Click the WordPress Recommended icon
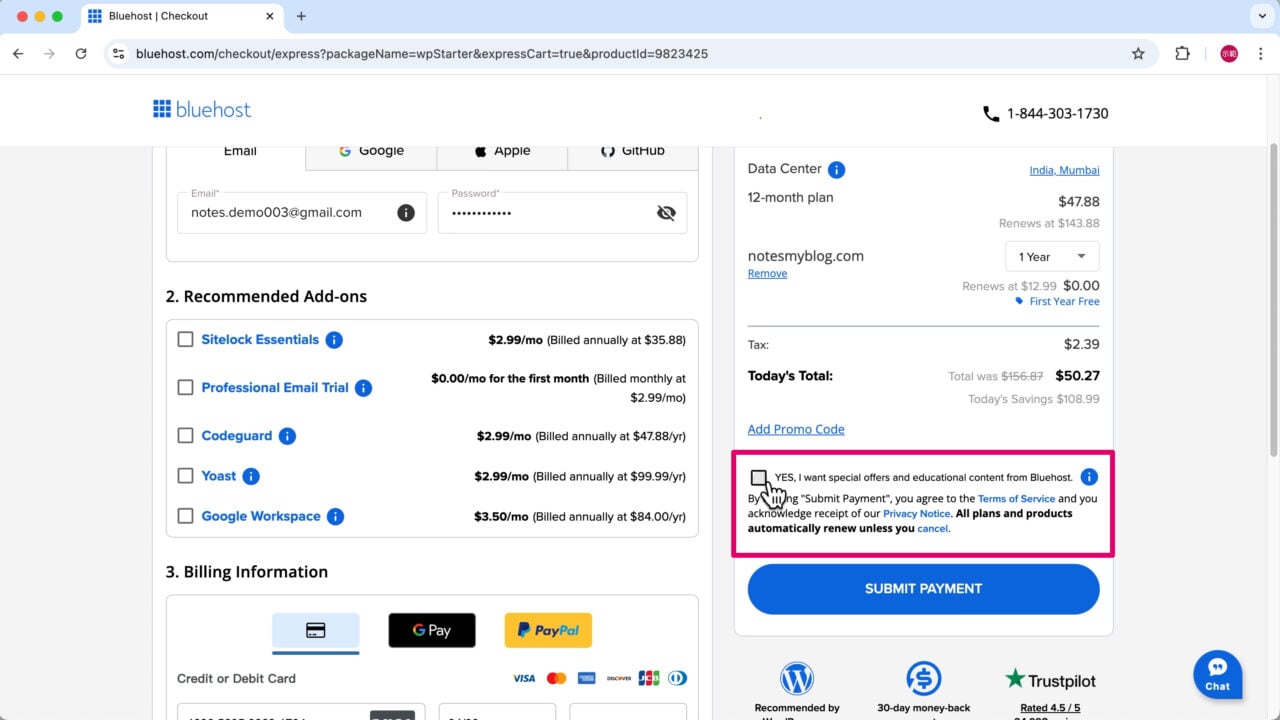 (x=797, y=678)
